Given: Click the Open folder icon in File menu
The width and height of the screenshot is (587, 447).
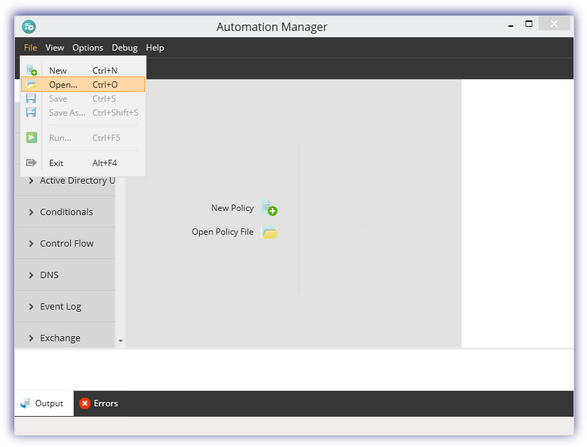Looking at the screenshot, I should pos(31,85).
